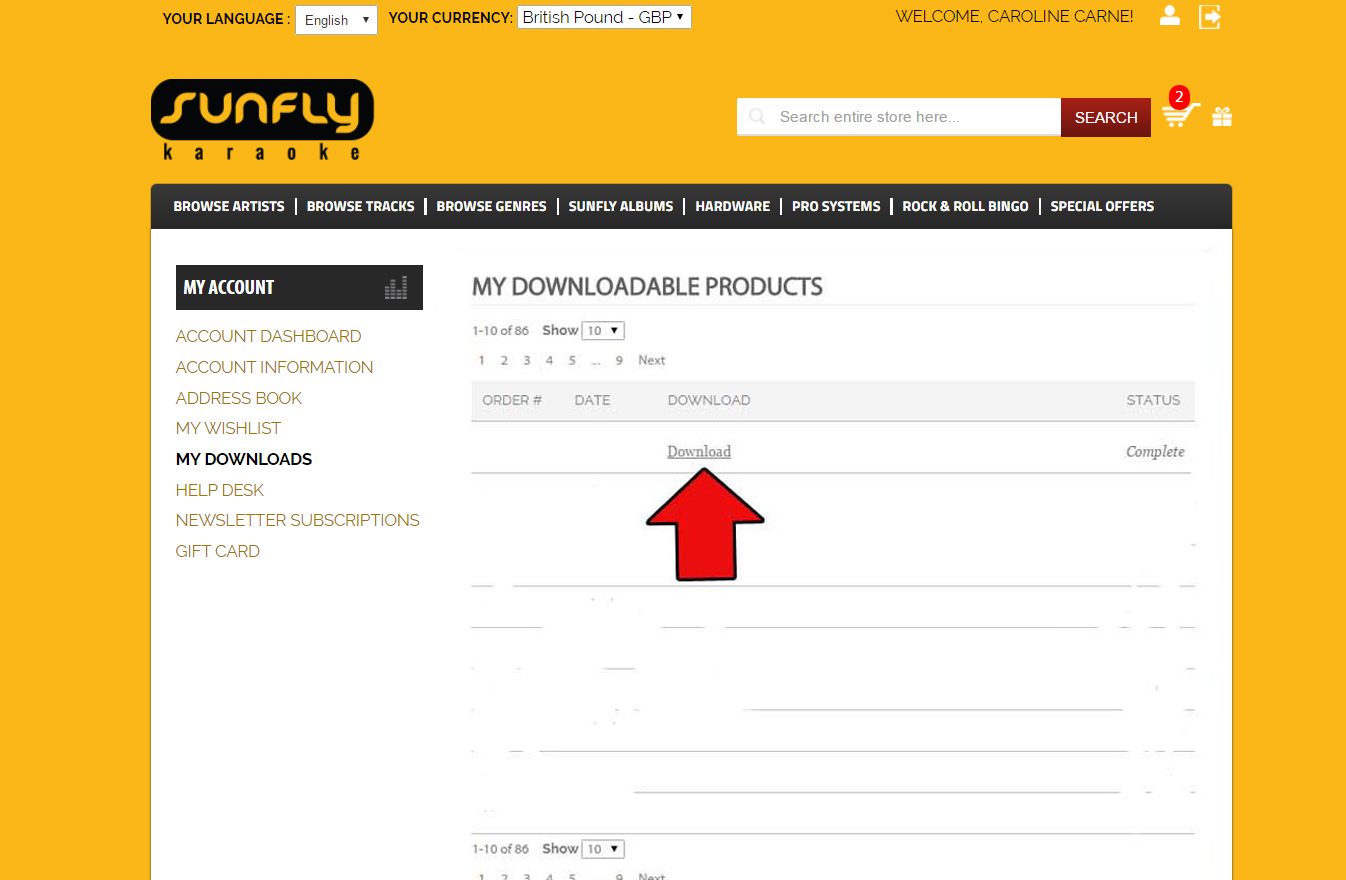Click the equalizer icon in My Account header
The height and width of the screenshot is (880, 1346).
[x=396, y=288]
